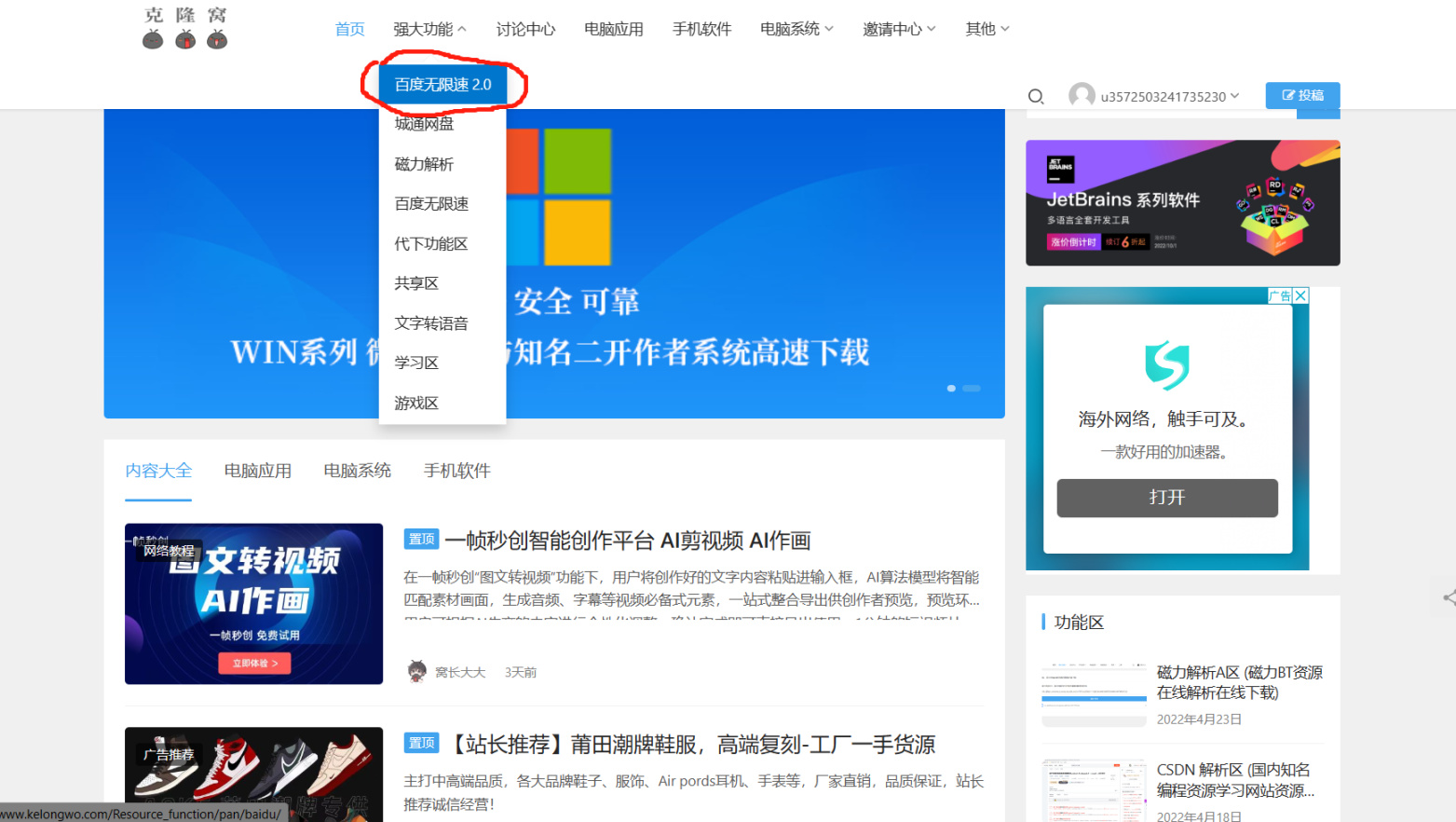Click the 置顶 badge on the 一帧秒创 article
Image resolution: width=1456 pixels, height=822 pixels.
pyautogui.click(x=421, y=539)
